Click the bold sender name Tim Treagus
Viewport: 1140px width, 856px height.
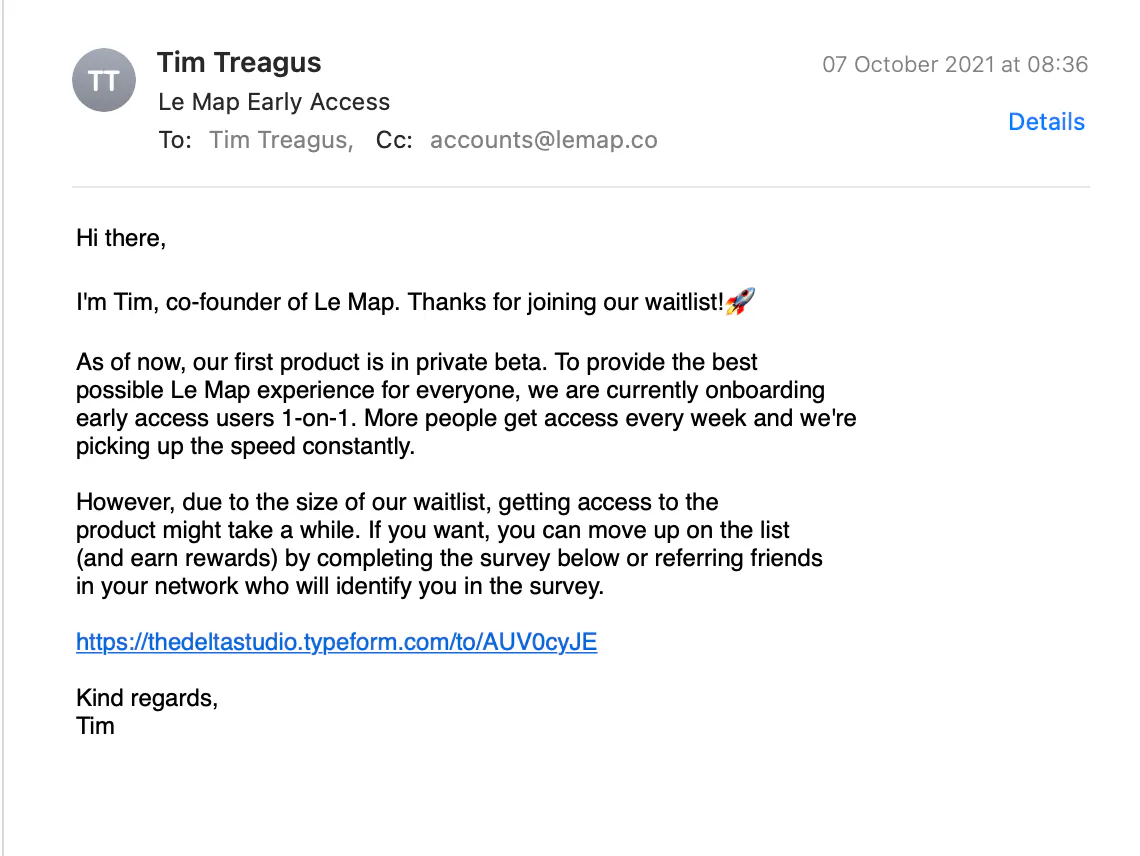tap(239, 63)
